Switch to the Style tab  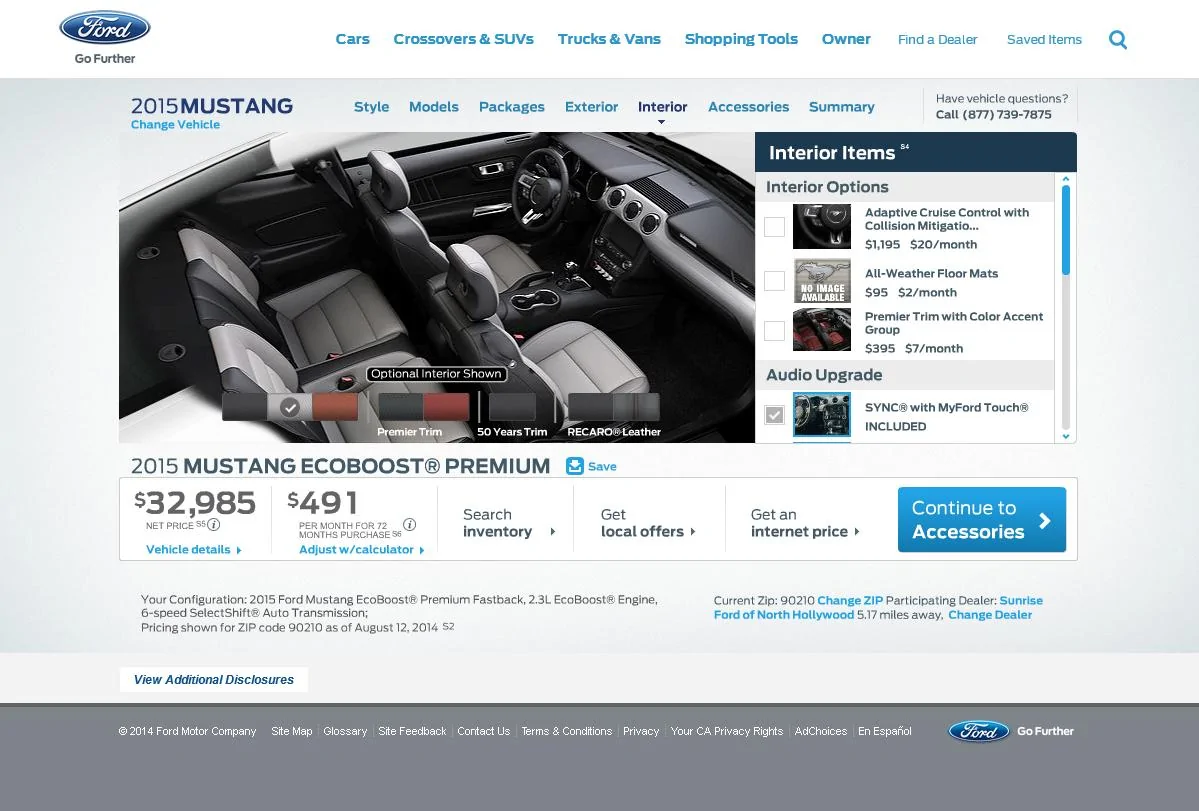pos(372,107)
